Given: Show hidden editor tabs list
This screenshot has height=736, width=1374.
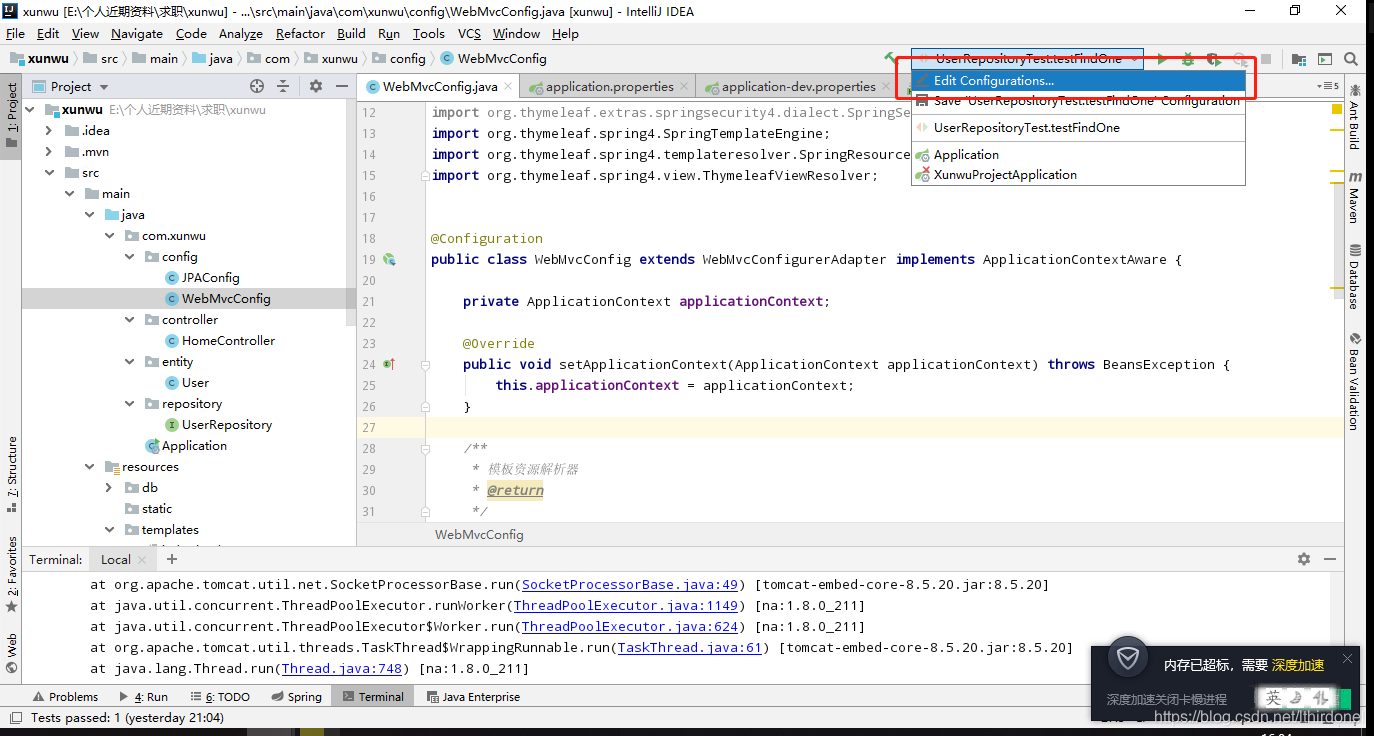Looking at the screenshot, I should 1330,86.
